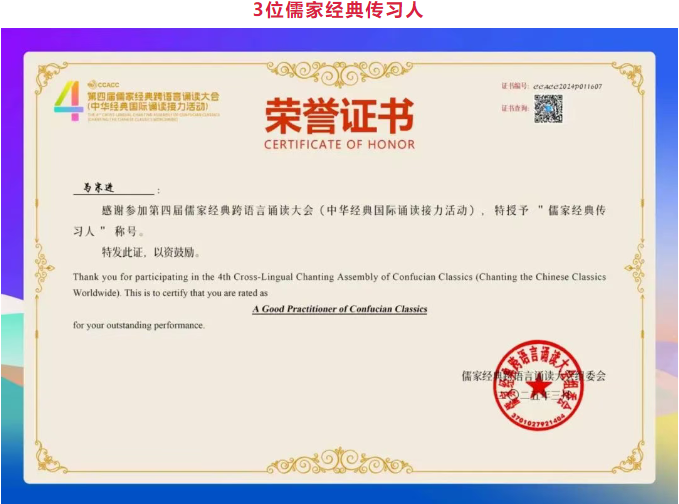Viewport: 679px width, 504px height.
Task: Click the Chinese line starting '感谢参加第四届'
Action: coord(353,210)
